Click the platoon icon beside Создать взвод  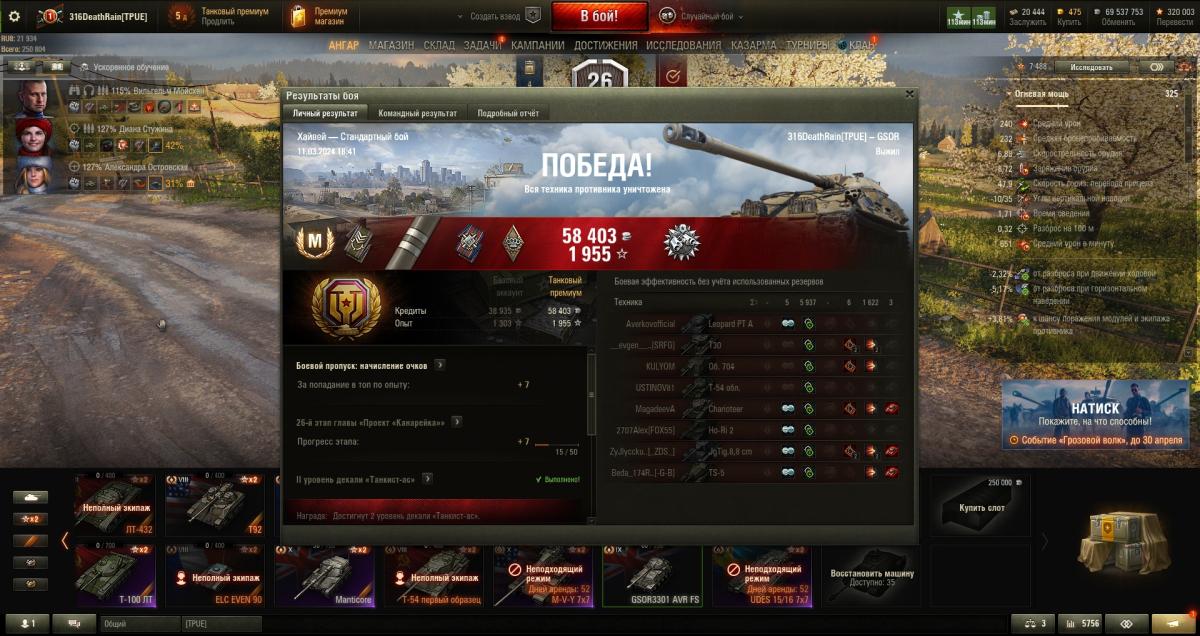tap(534, 16)
